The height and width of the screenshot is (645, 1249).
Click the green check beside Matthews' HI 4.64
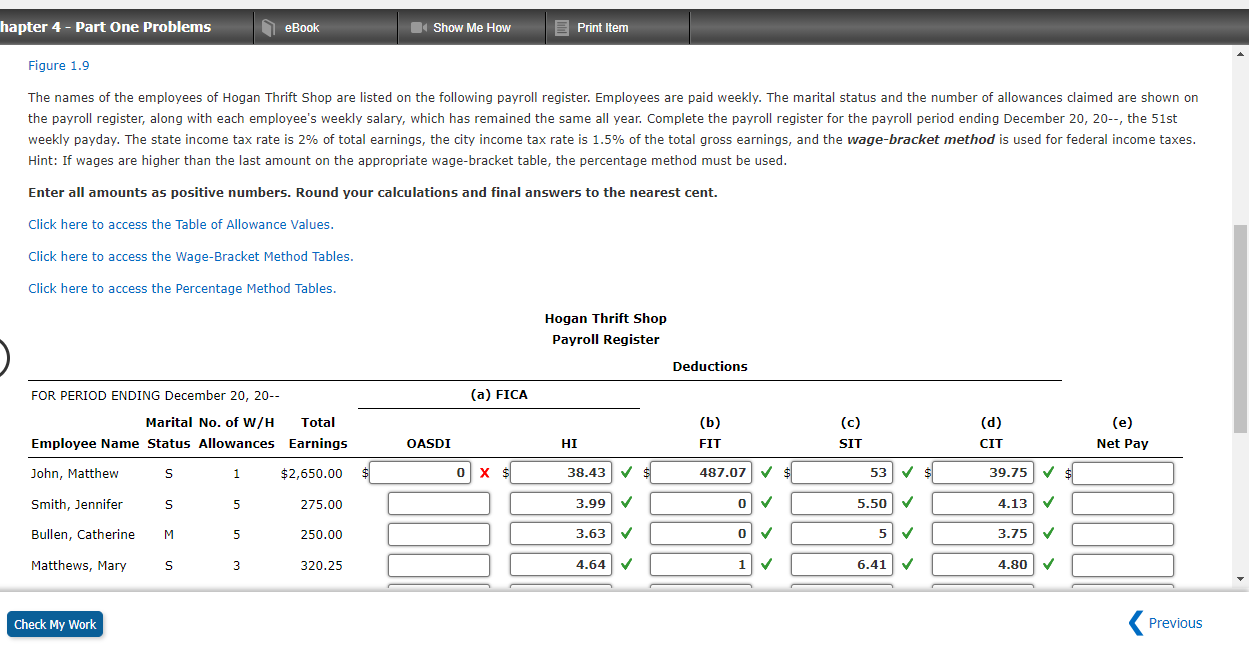click(626, 565)
